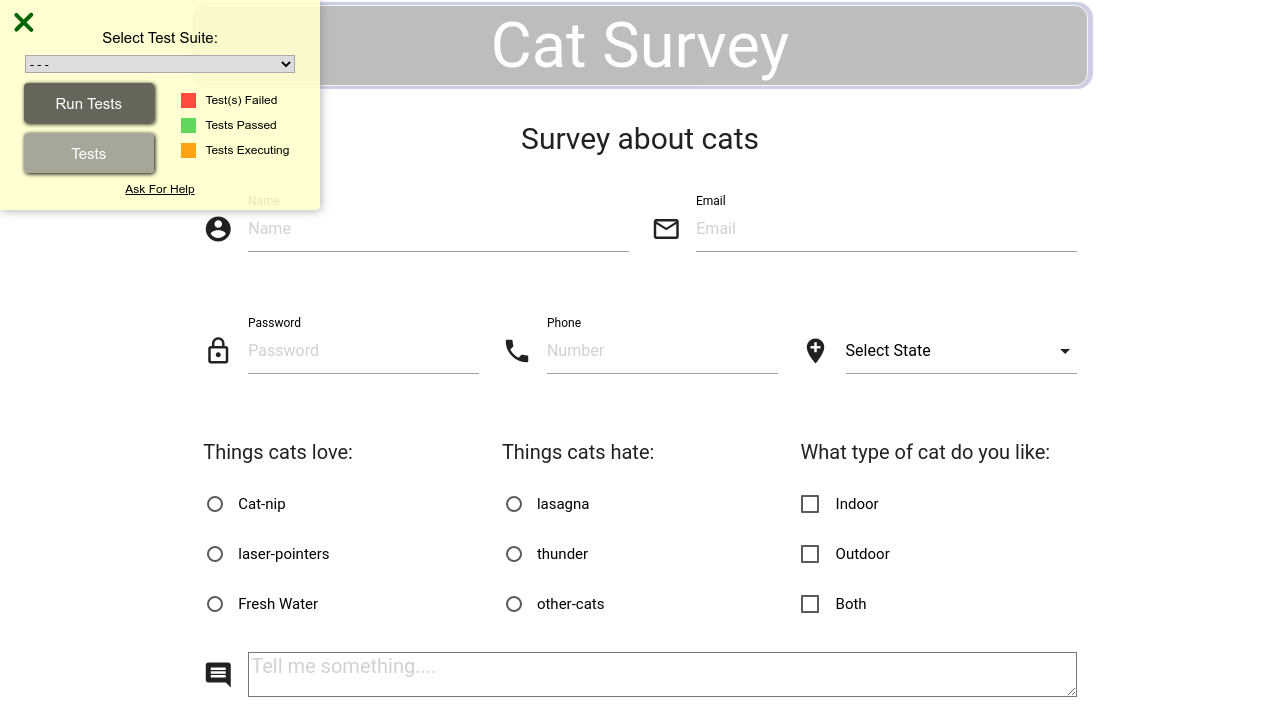Select the other-cats radio button
This screenshot has width=1280, height=720.
pos(514,604)
